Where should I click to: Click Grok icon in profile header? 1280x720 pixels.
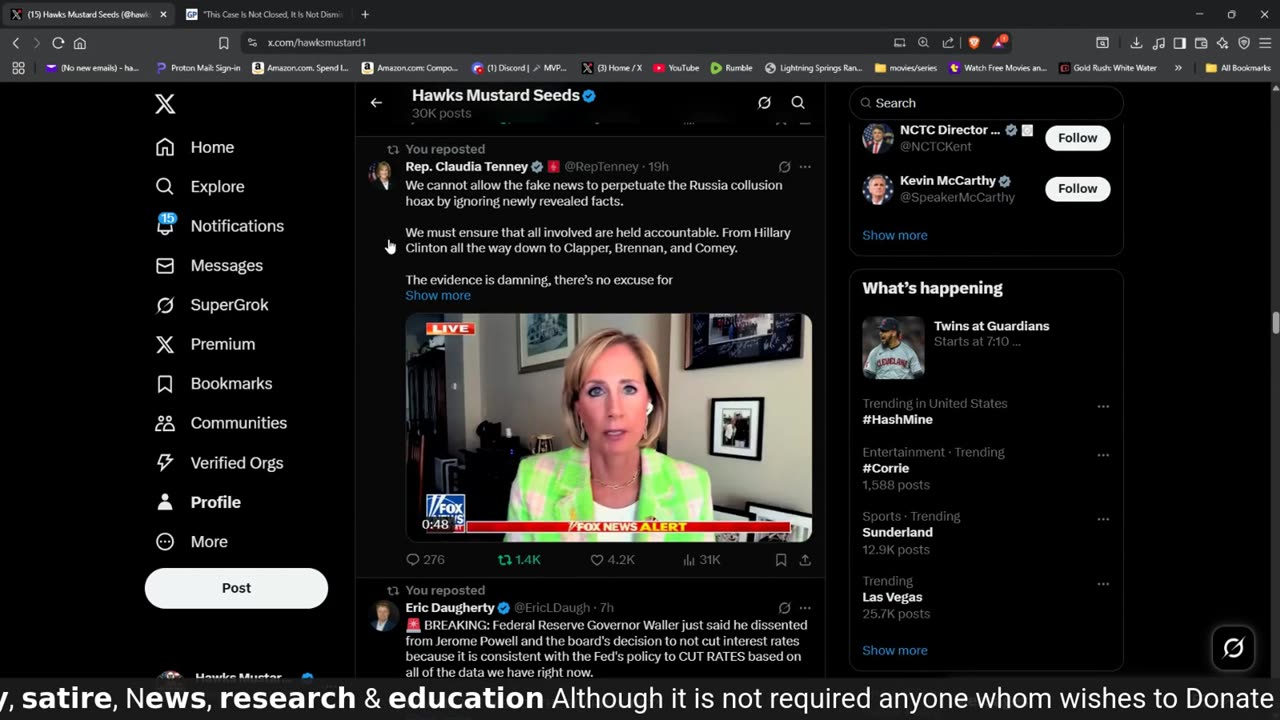(764, 103)
